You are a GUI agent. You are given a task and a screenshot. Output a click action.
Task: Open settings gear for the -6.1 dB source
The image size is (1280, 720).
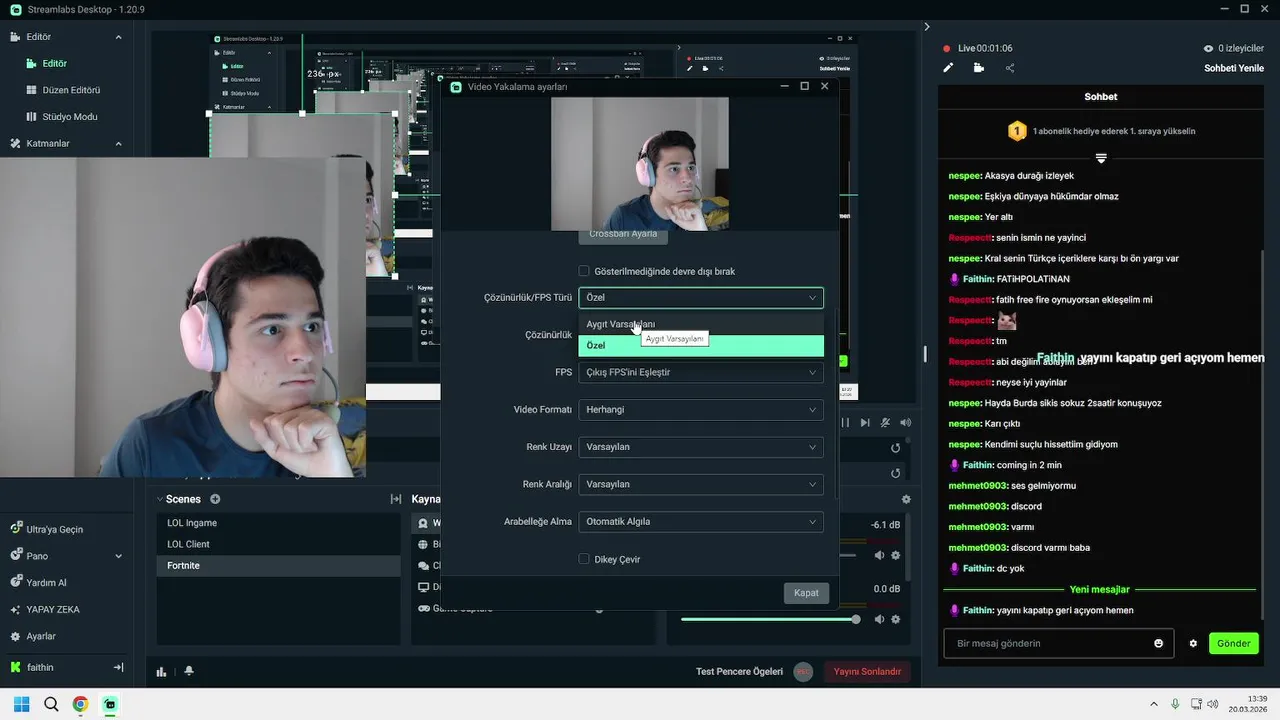click(895, 555)
